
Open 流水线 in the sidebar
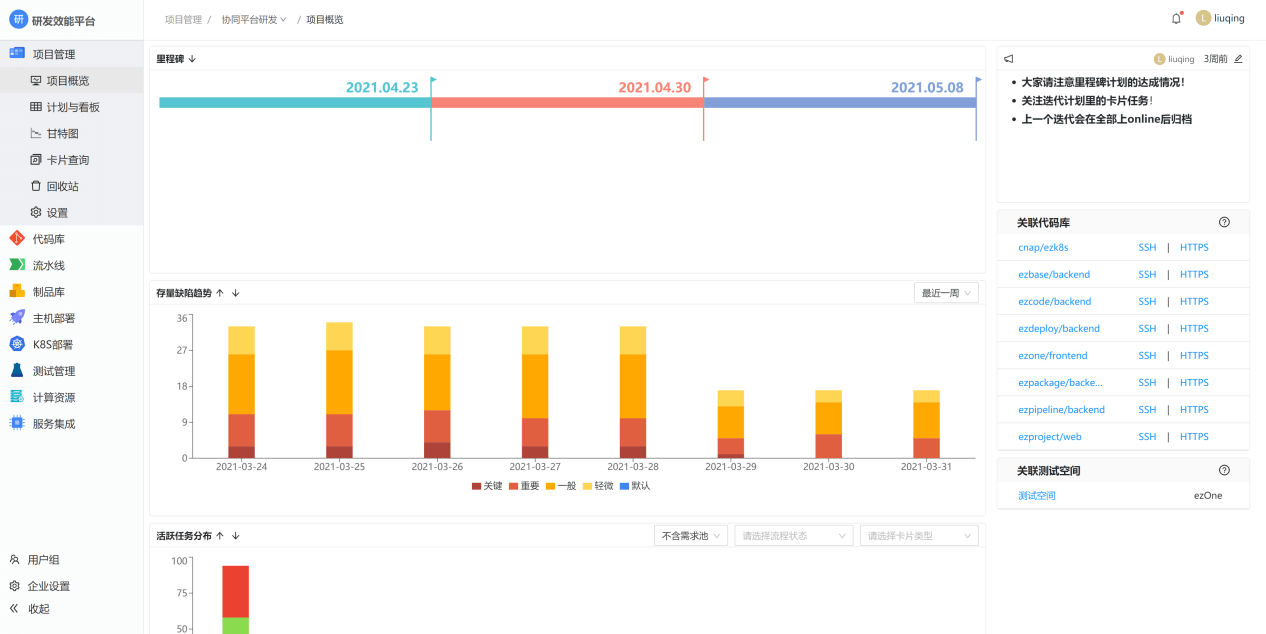click(x=48, y=265)
